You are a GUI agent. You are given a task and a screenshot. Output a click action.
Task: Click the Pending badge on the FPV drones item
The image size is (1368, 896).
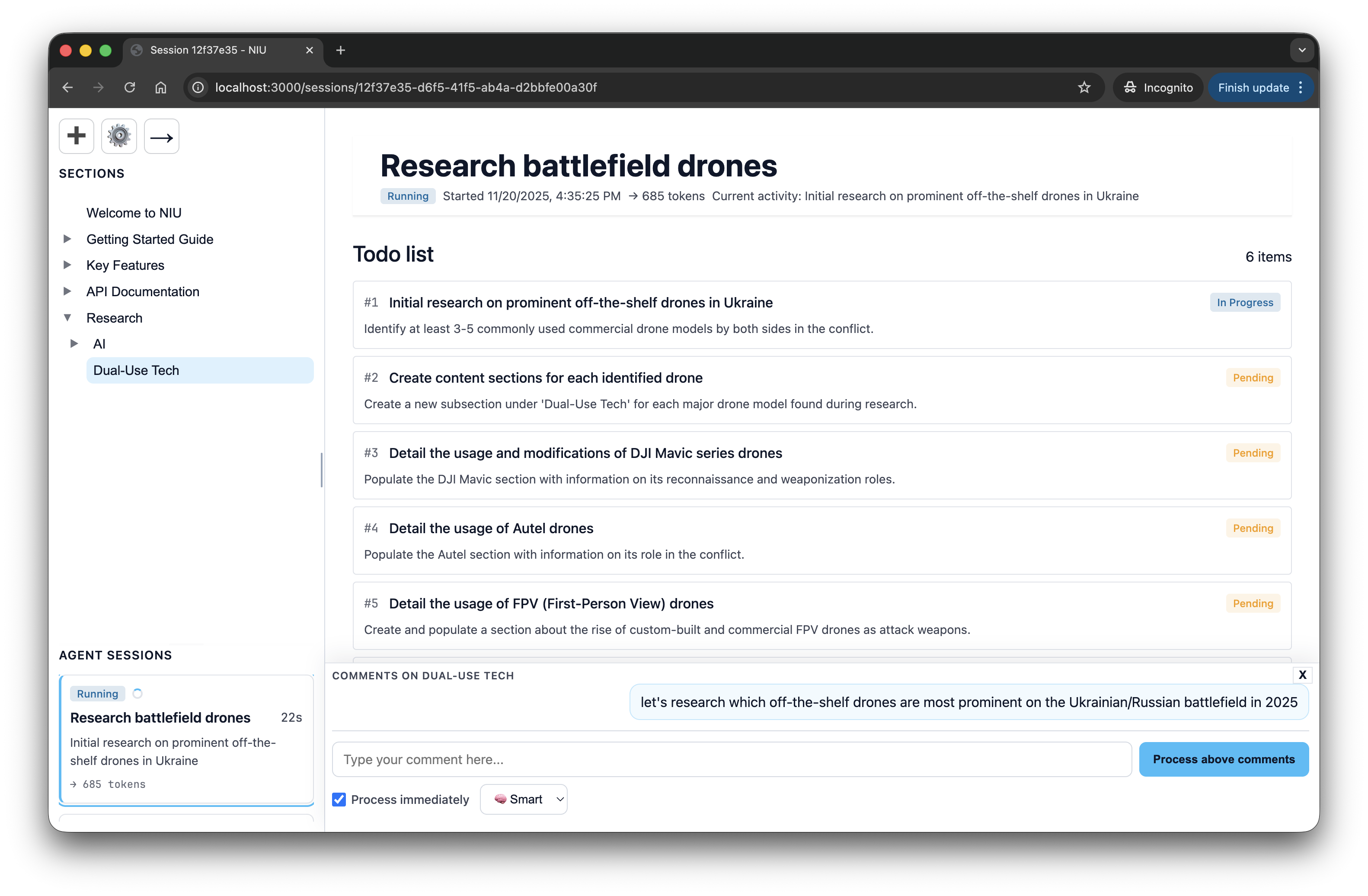tap(1253, 604)
